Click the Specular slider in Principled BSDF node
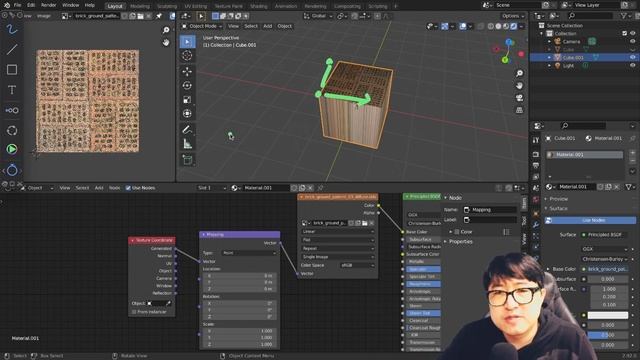 point(423,269)
